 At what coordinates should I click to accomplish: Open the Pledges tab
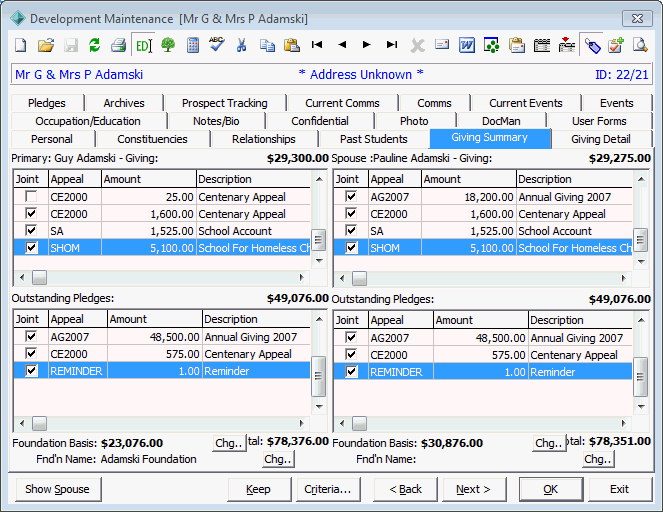(x=47, y=103)
